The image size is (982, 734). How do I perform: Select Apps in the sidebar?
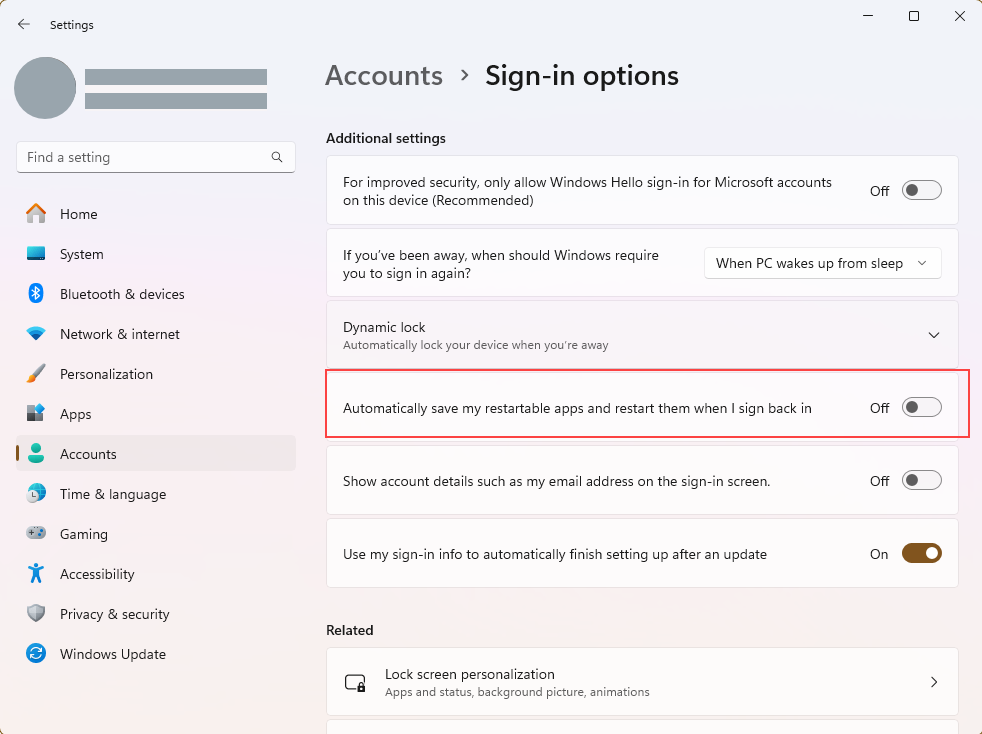pos(156,414)
